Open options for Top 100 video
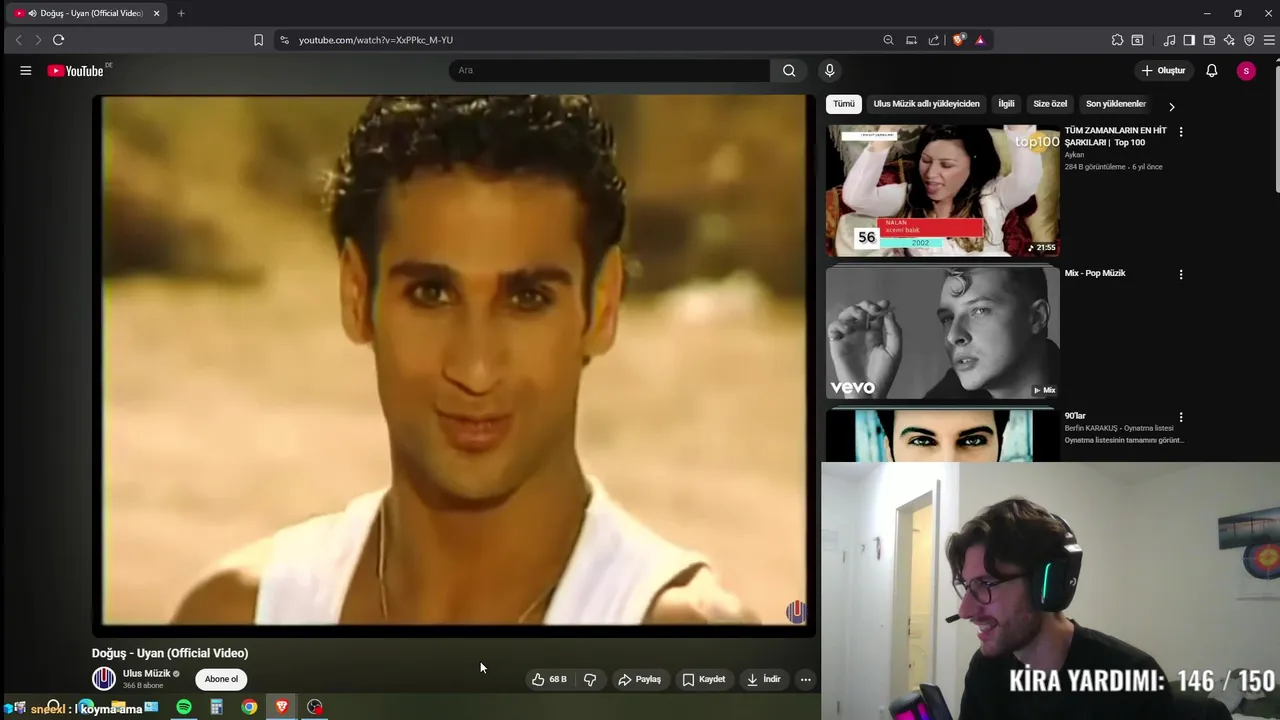 1181,132
